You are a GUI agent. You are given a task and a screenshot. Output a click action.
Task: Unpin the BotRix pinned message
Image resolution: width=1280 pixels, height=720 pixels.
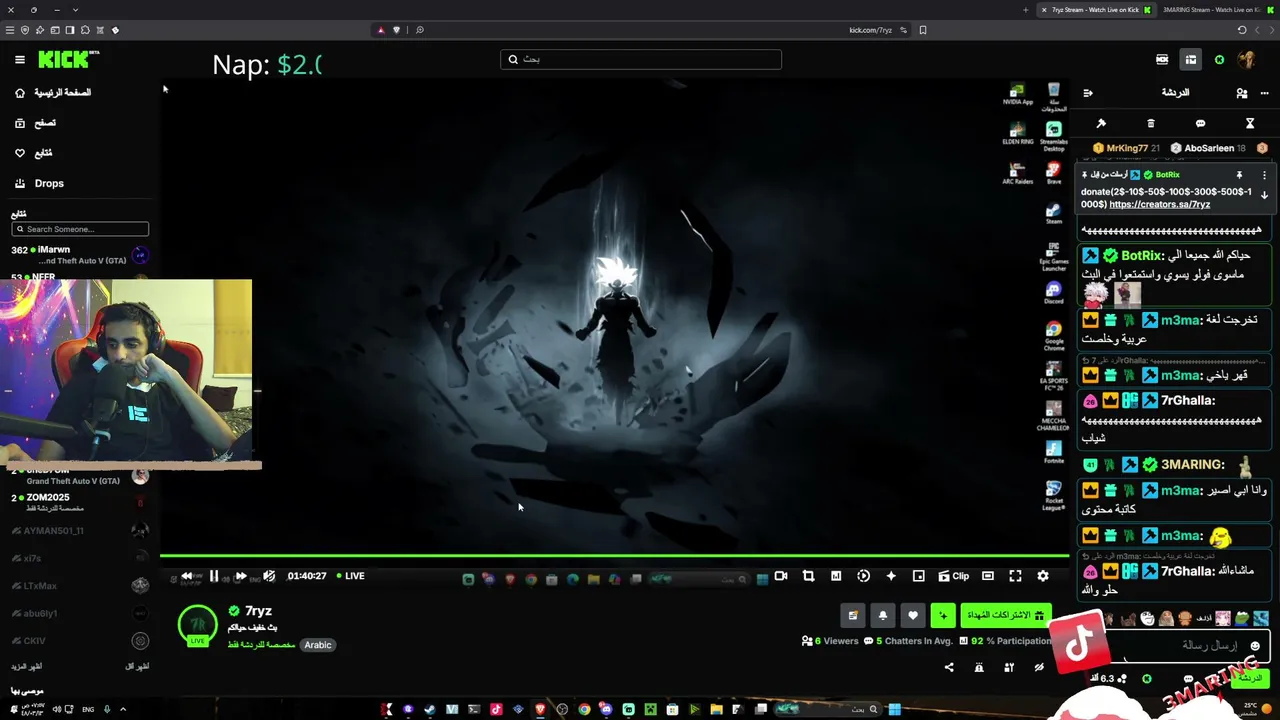(1239, 175)
